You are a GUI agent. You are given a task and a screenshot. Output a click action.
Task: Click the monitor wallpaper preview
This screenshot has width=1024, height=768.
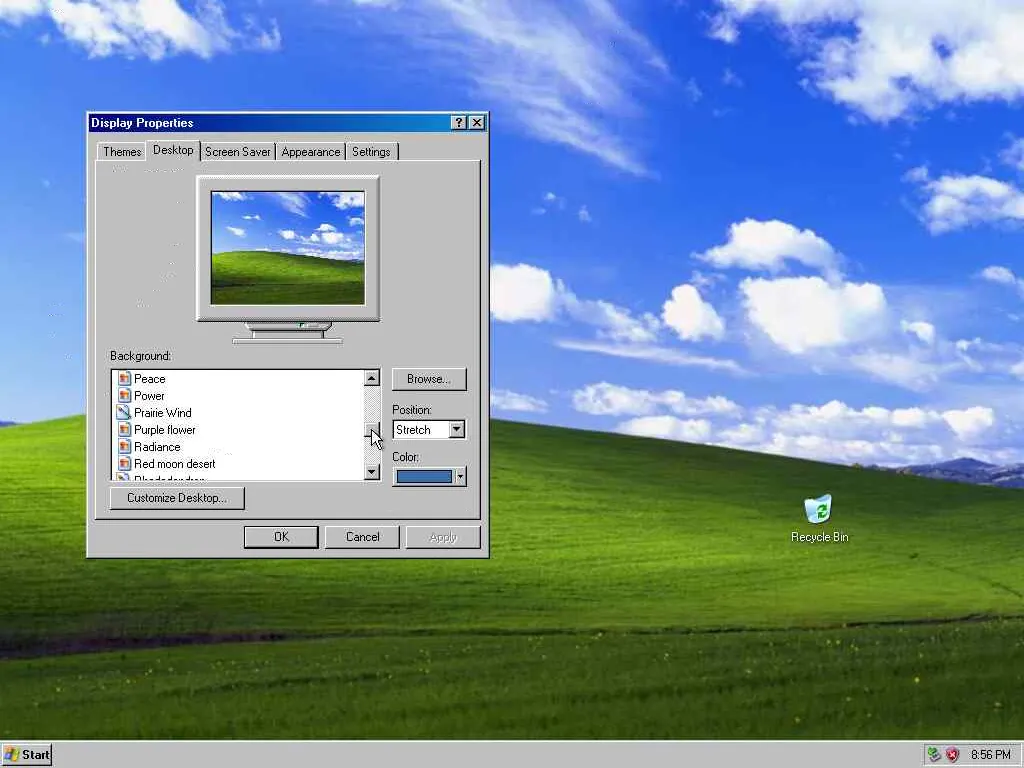pyautogui.click(x=288, y=248)
